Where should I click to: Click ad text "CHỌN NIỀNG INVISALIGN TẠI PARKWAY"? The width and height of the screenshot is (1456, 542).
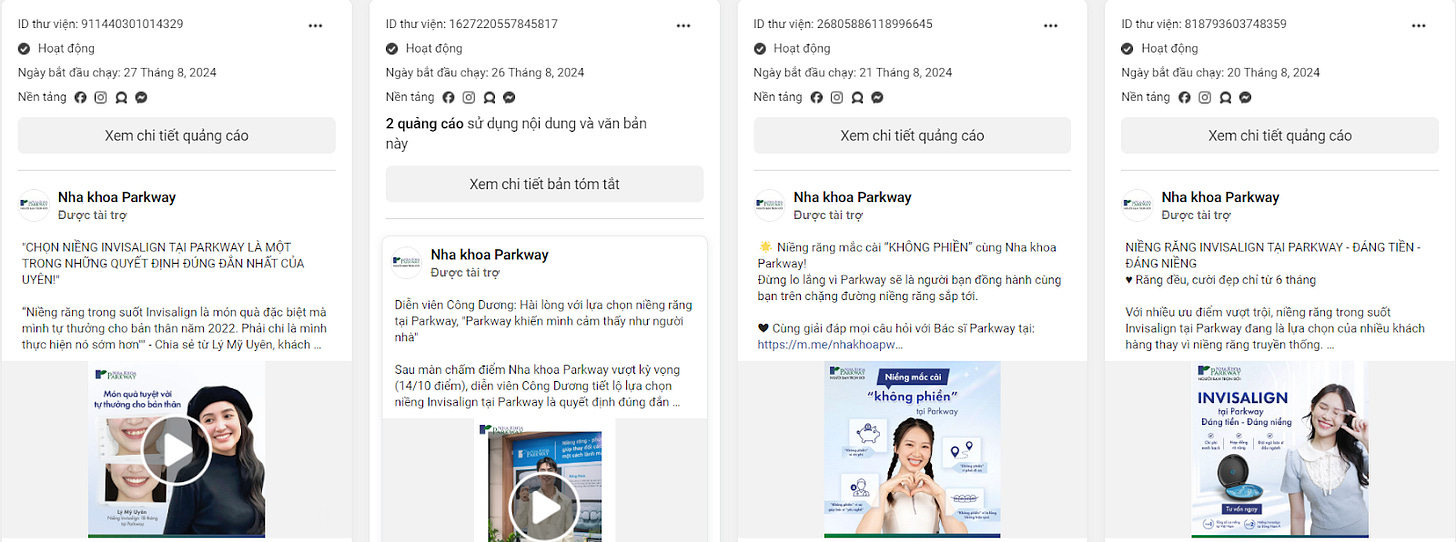click(164, 264)
